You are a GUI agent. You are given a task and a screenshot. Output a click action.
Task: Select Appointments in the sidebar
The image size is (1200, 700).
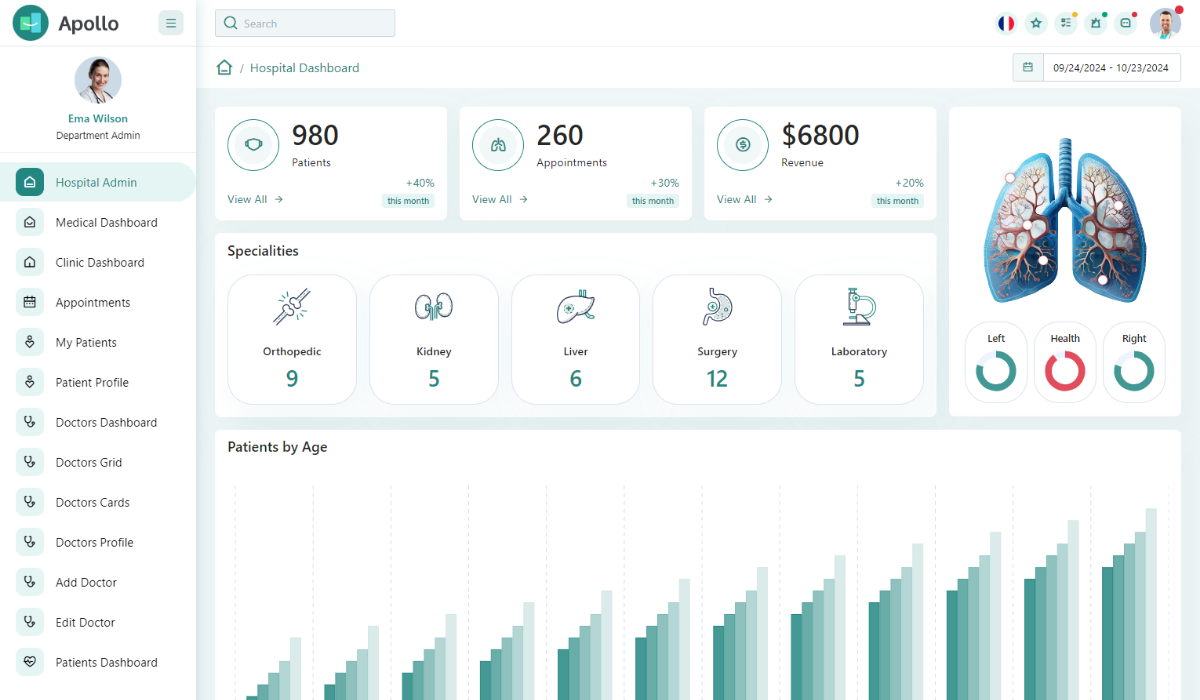click(90, 302)
